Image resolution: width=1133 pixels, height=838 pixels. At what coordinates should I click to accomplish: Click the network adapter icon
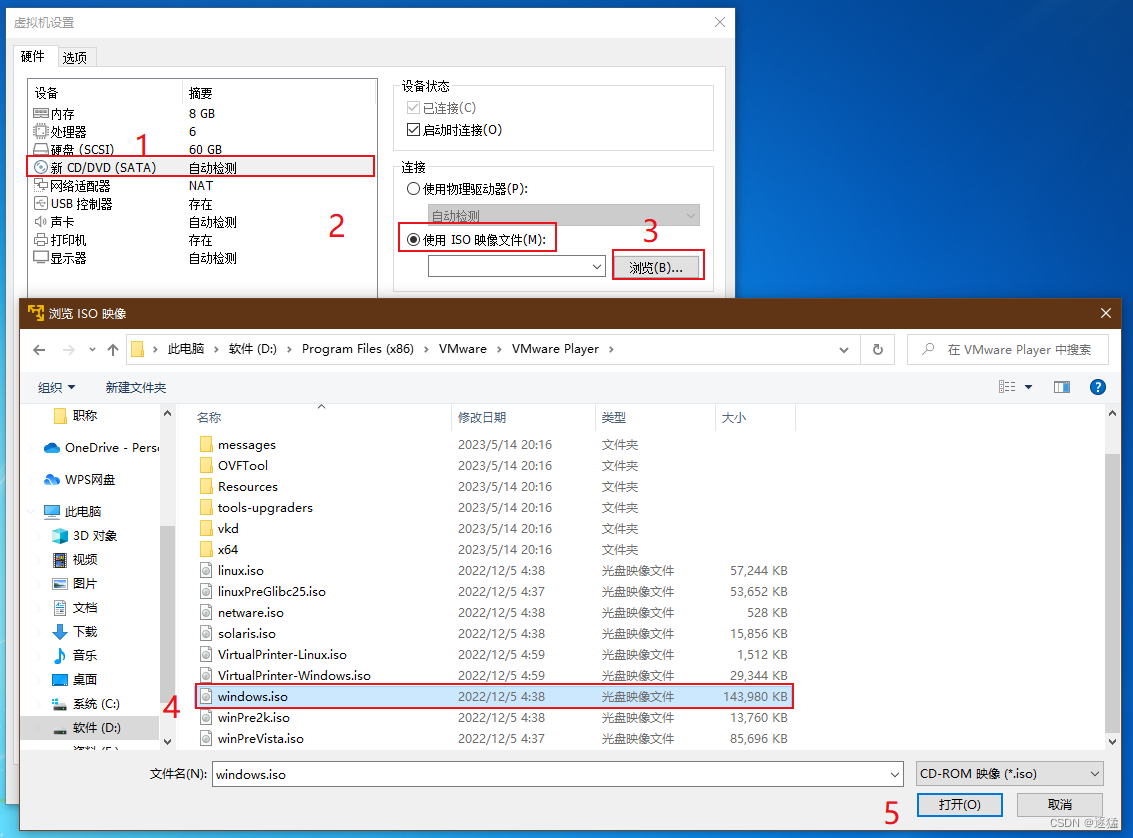pyautogui.click(x=41, y=186)
